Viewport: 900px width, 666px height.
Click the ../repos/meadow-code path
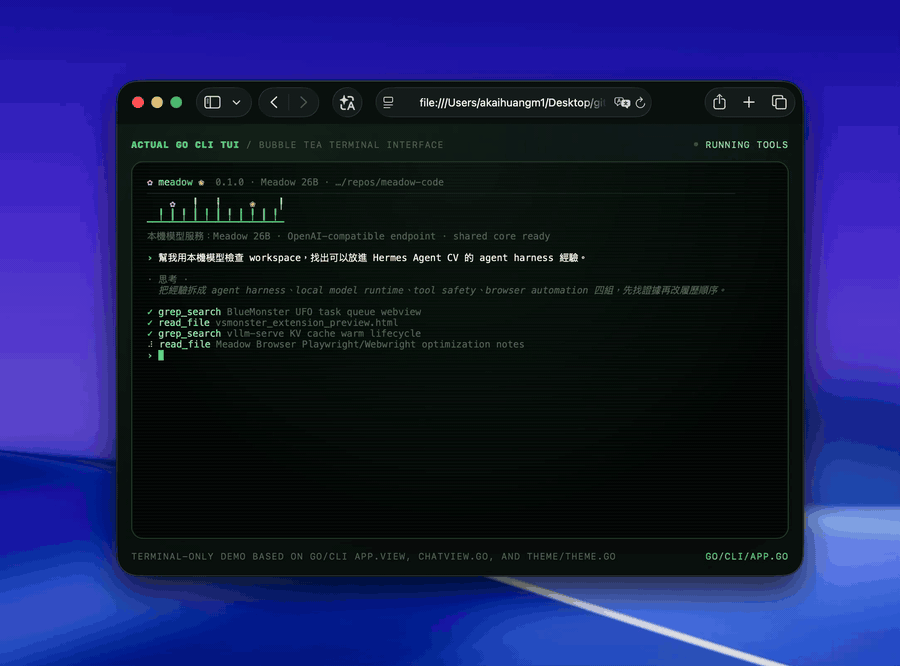[389, 182]
